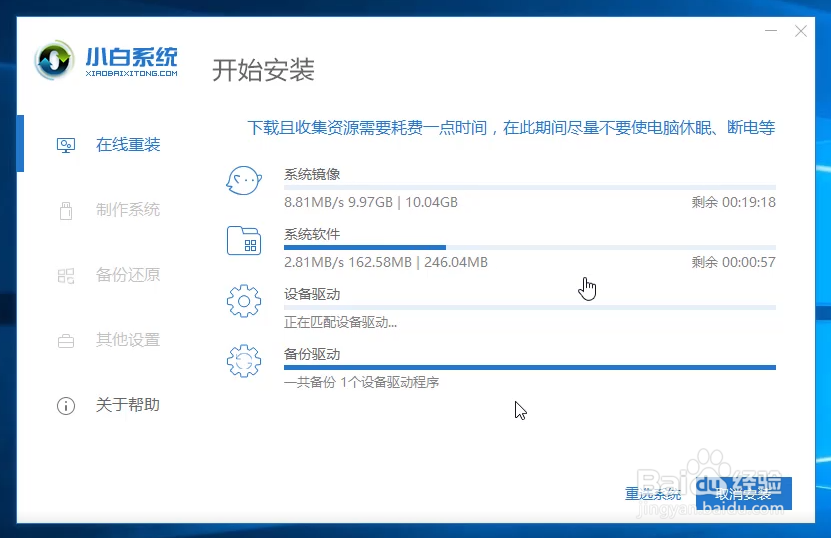Click the 备份驱动 label
The image size is (831, 538).
(312, 354)
